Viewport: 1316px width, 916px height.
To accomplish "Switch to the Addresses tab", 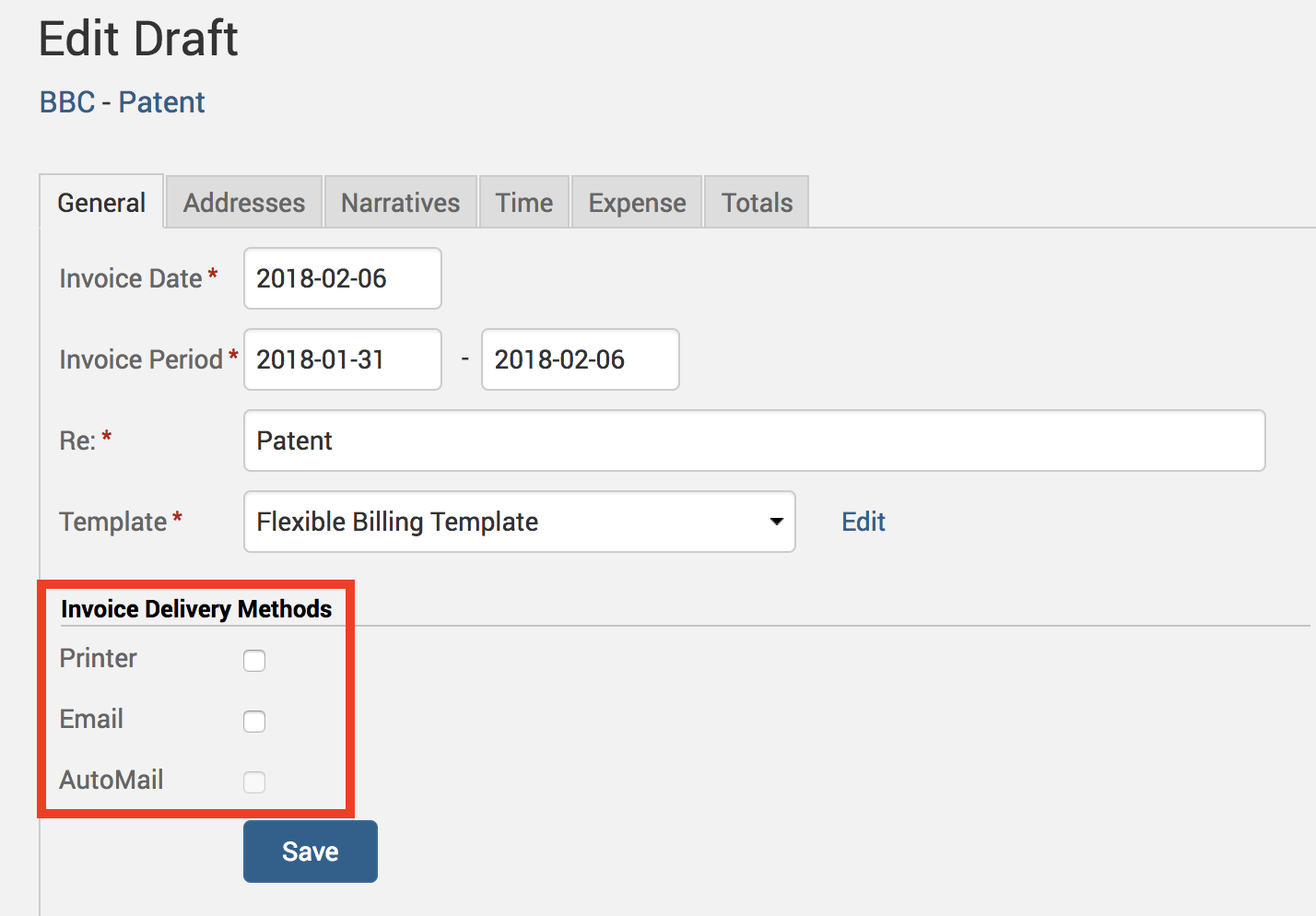I will tap(243, 202).
